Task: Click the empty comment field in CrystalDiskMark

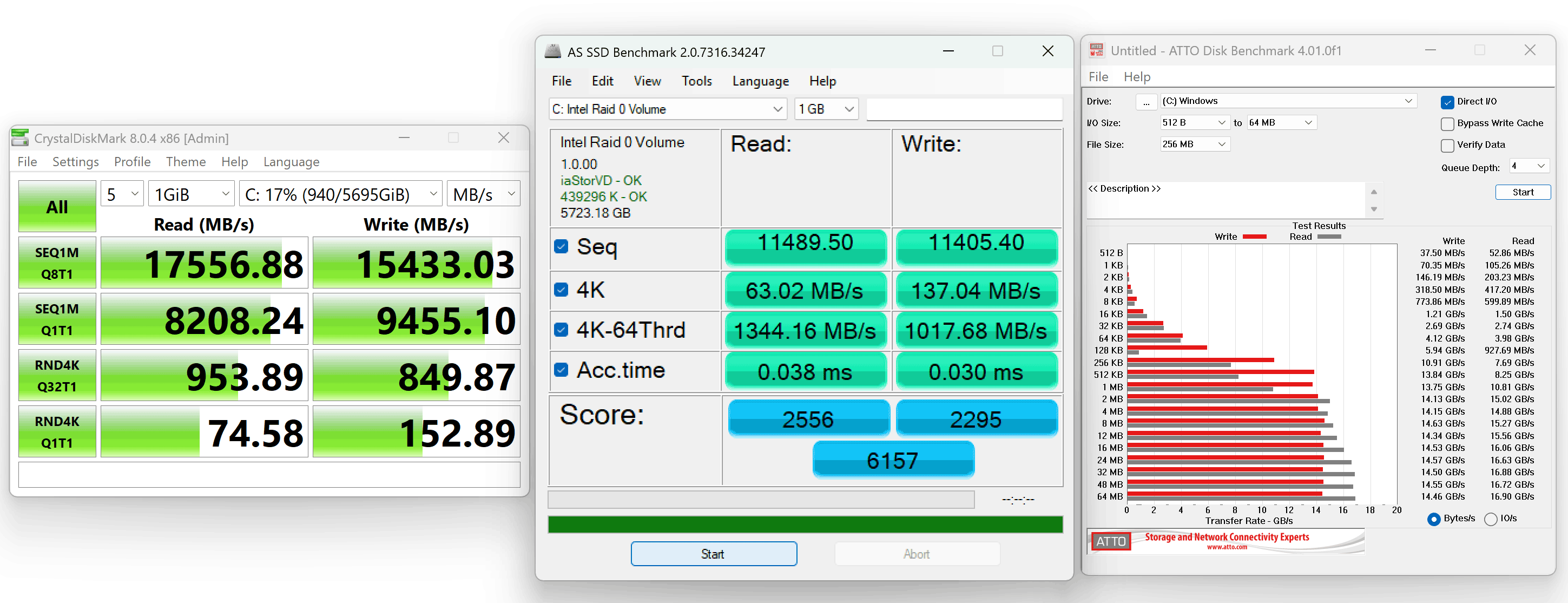Action: (x=269, y=475)
